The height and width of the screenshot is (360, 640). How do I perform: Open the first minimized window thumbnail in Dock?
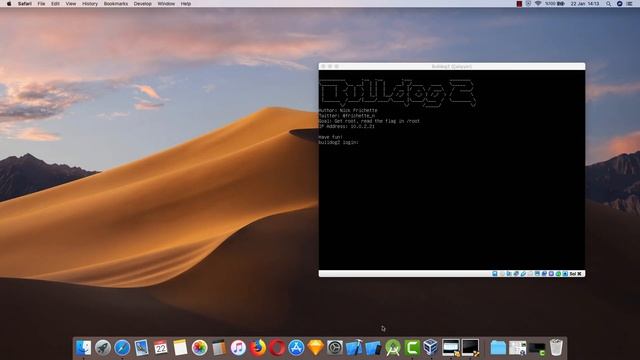point(451,348)
